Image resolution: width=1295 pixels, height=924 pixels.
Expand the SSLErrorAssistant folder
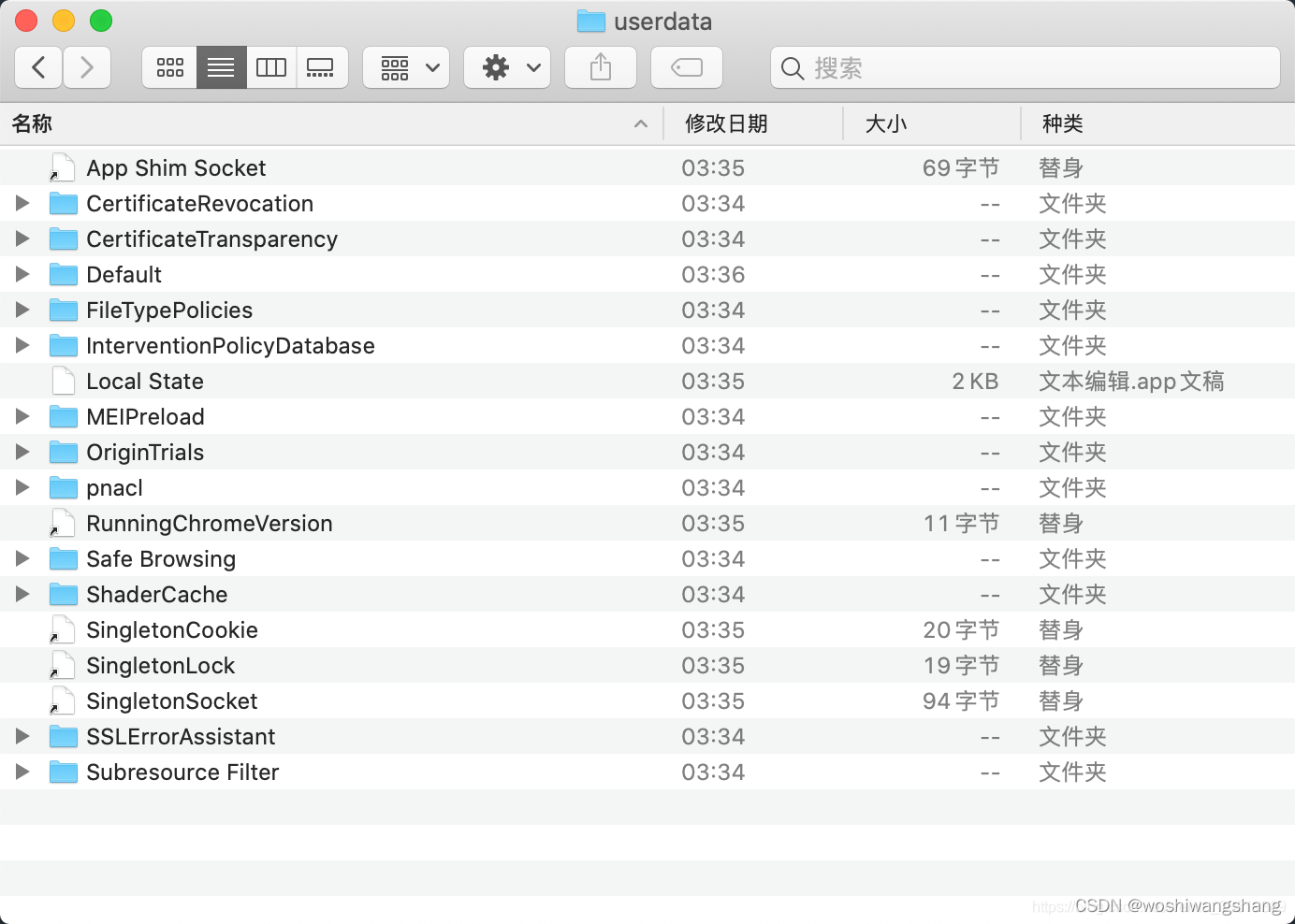tap(22, 736)
